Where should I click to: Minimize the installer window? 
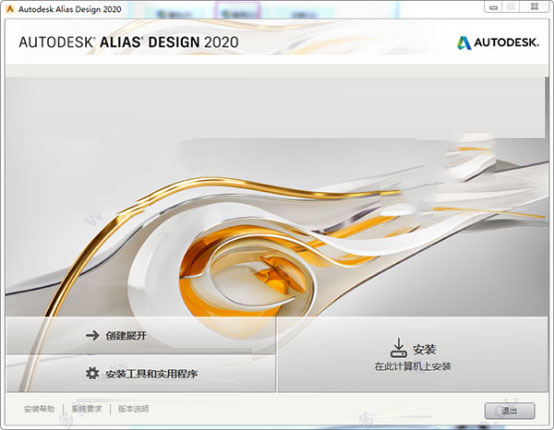494,7
